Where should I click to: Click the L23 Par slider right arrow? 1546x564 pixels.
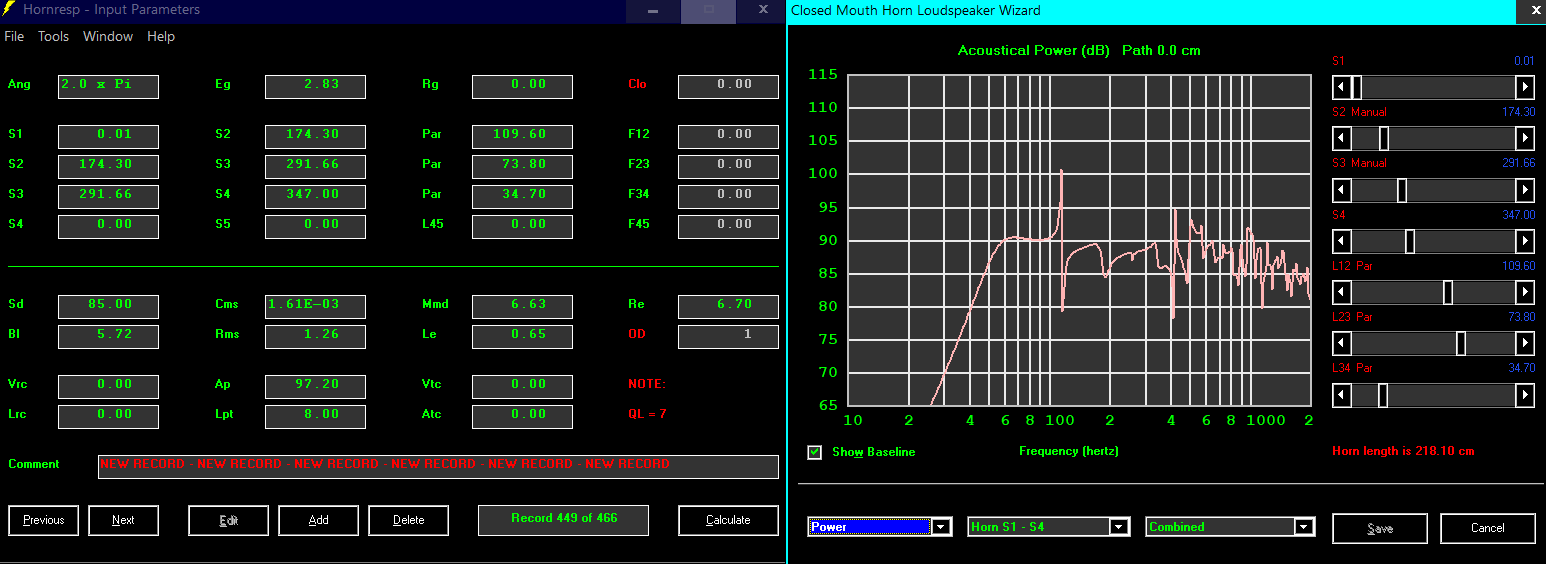click(x=1525, y=344)
